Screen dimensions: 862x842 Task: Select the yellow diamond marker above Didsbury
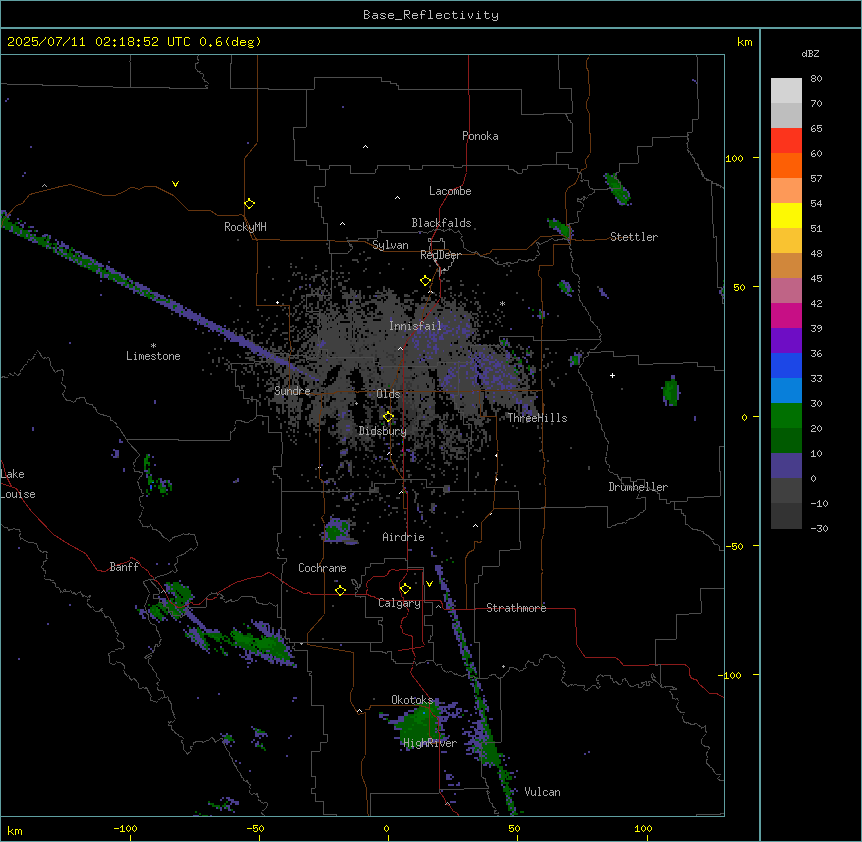pyautogui.click(x=388, y=417)
